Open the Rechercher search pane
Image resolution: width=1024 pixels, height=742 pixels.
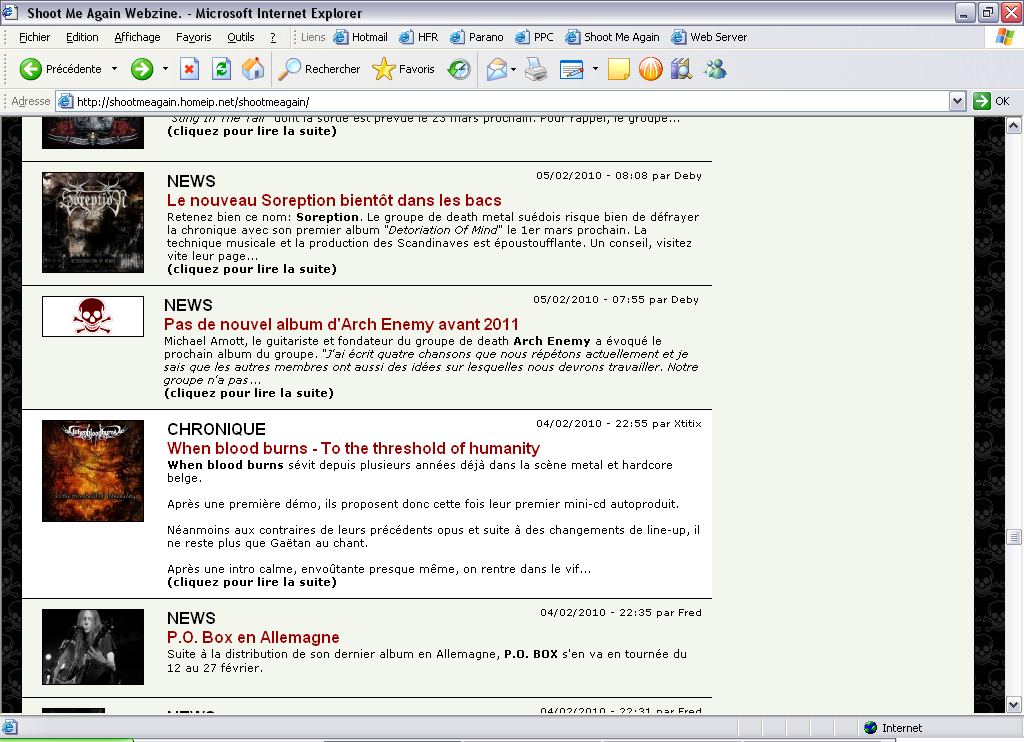pyautogui.click(x=319, y=69)
